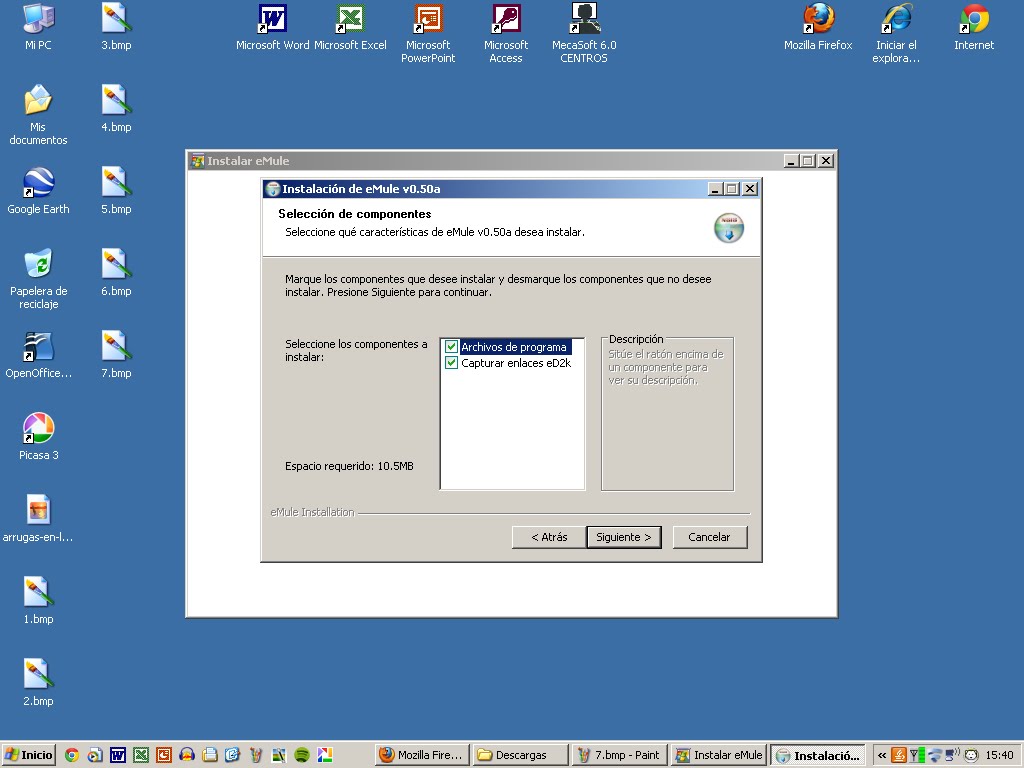
Task: Expand hidden tray icons with chevron
Action: click(x=882, y=755)
